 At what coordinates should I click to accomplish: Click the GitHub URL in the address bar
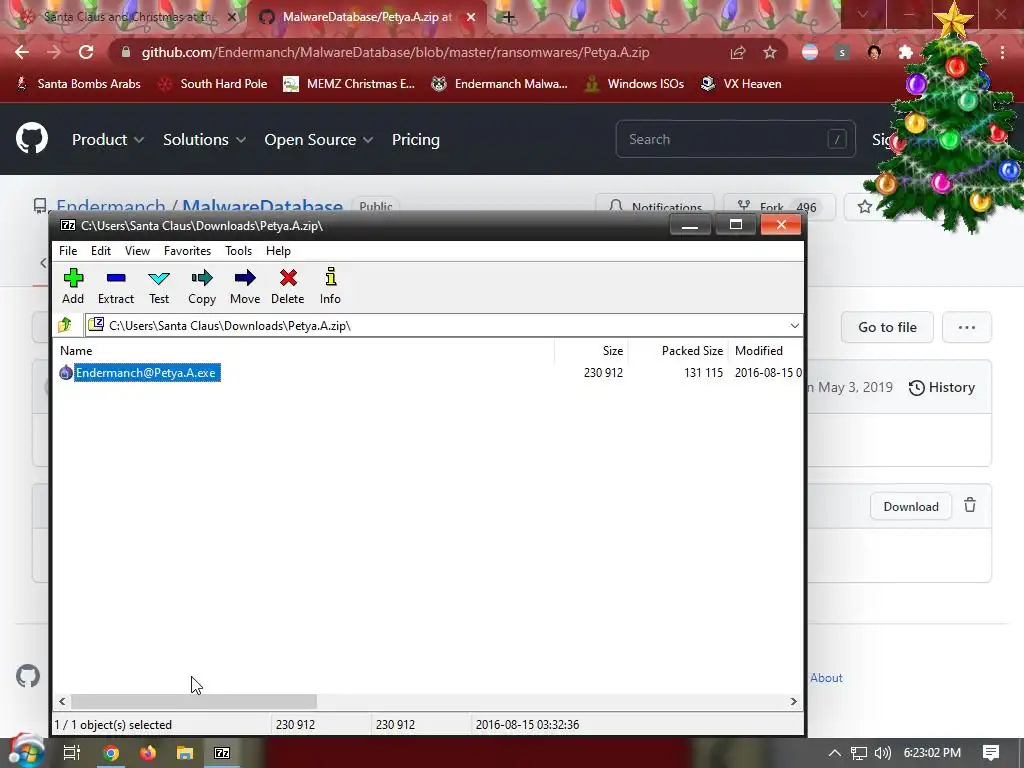point(395,52)
